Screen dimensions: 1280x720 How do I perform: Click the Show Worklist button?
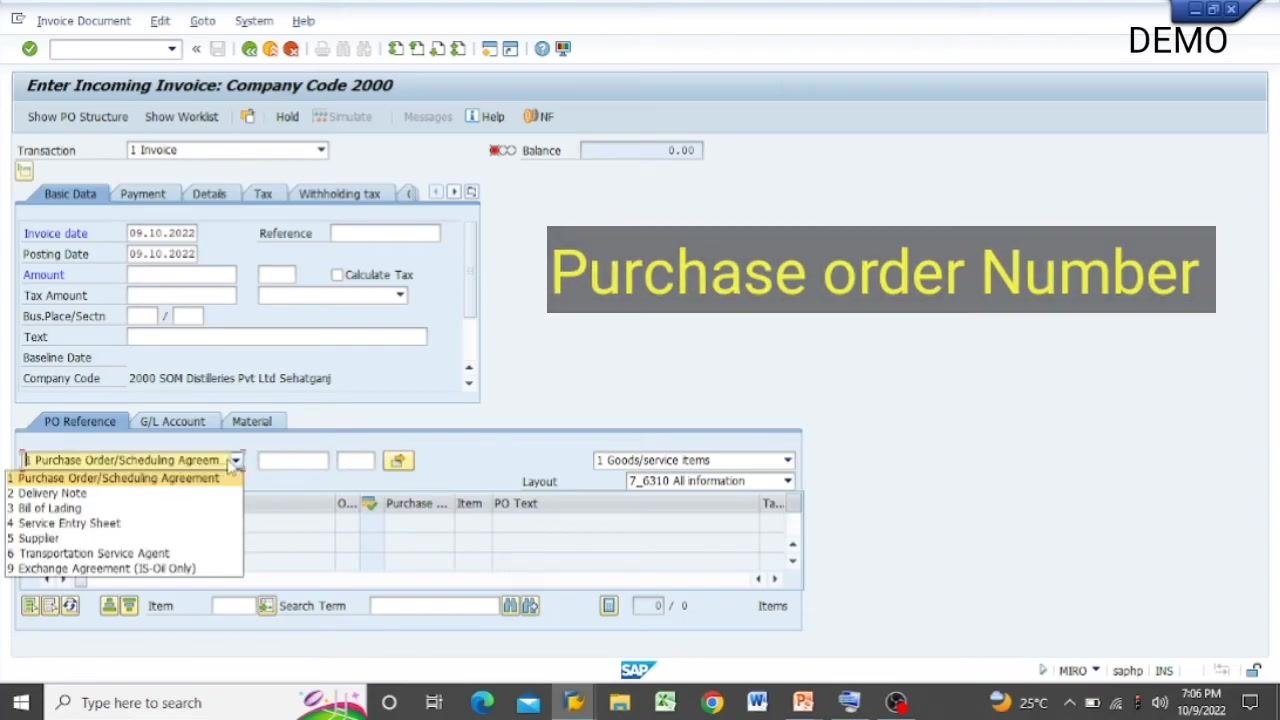click(181, 117)
